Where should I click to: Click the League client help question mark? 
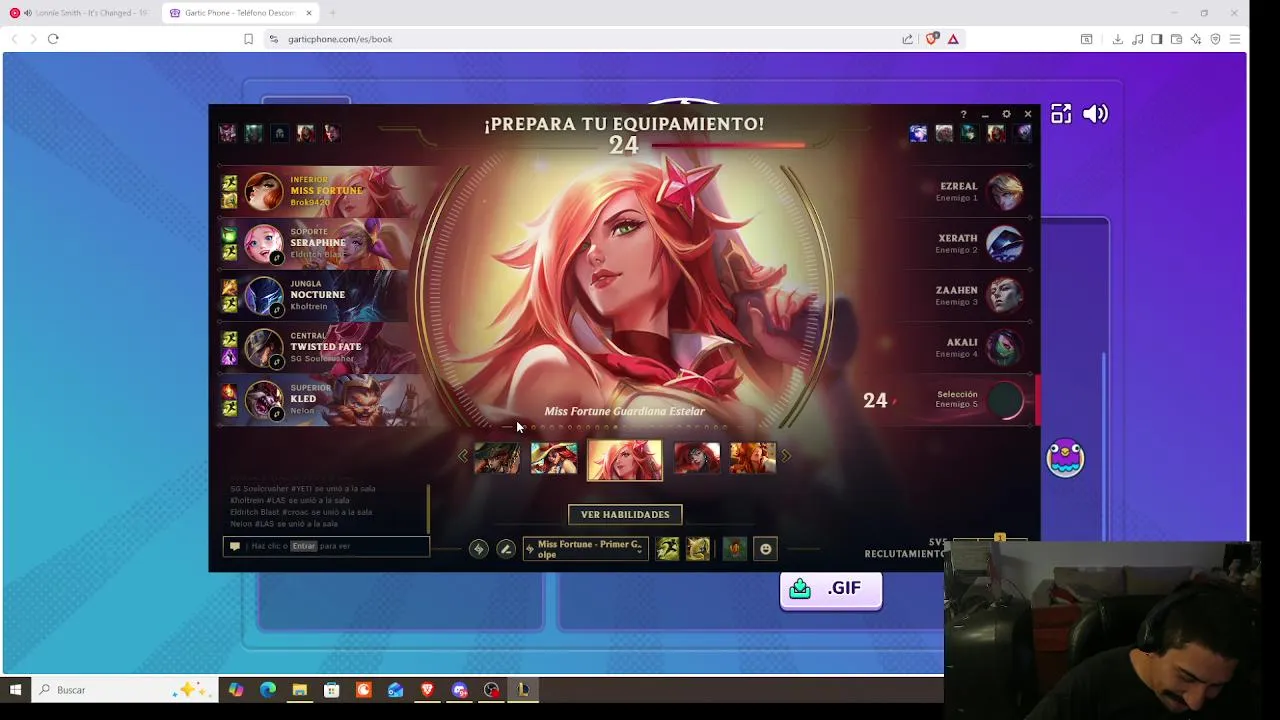pos(963,114)
